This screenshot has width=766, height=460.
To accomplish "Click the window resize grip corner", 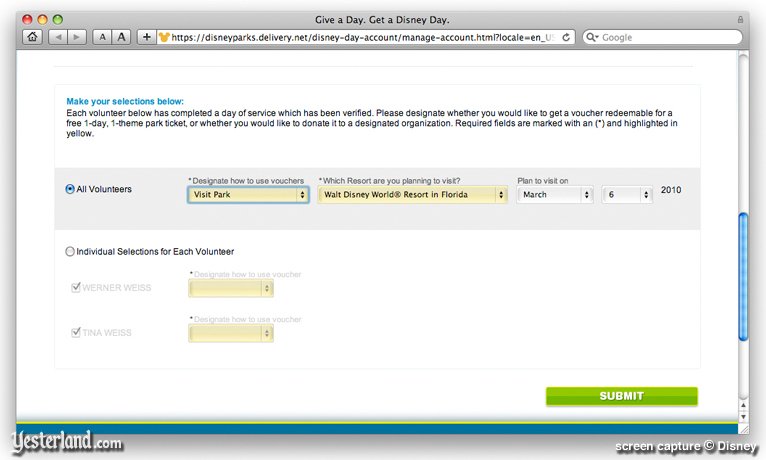I will [744, 429].
